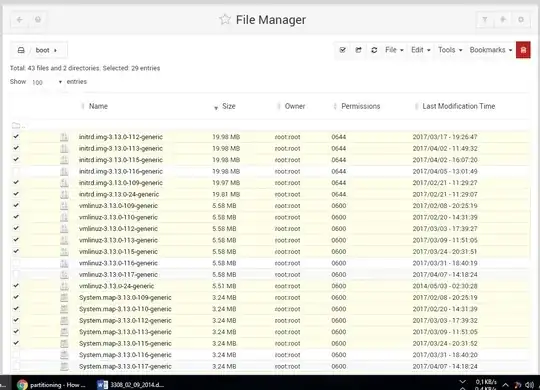Uncheck System.map-3.13.0-115-generic checkbox
The image size is (540, 390).
tap(16, 343)
